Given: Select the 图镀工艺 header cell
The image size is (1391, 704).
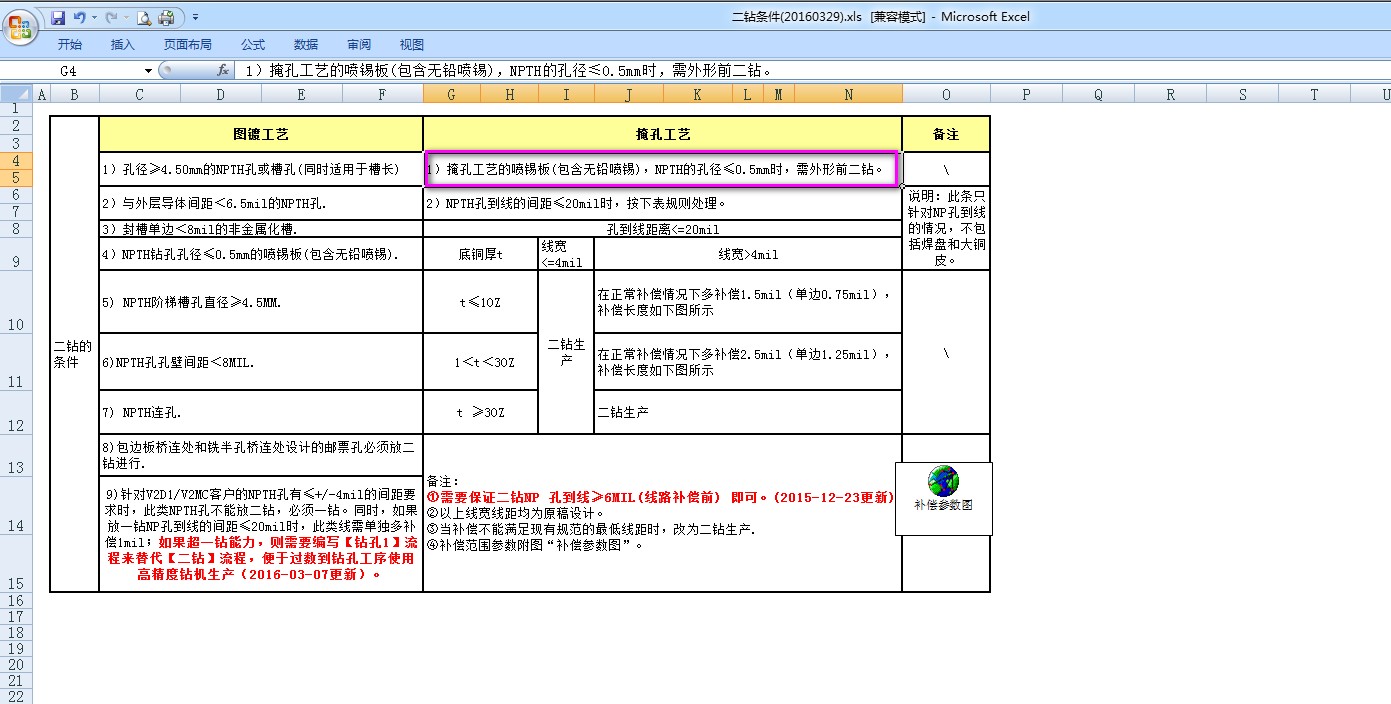Looking at the screenshot, I should [261, 134].
